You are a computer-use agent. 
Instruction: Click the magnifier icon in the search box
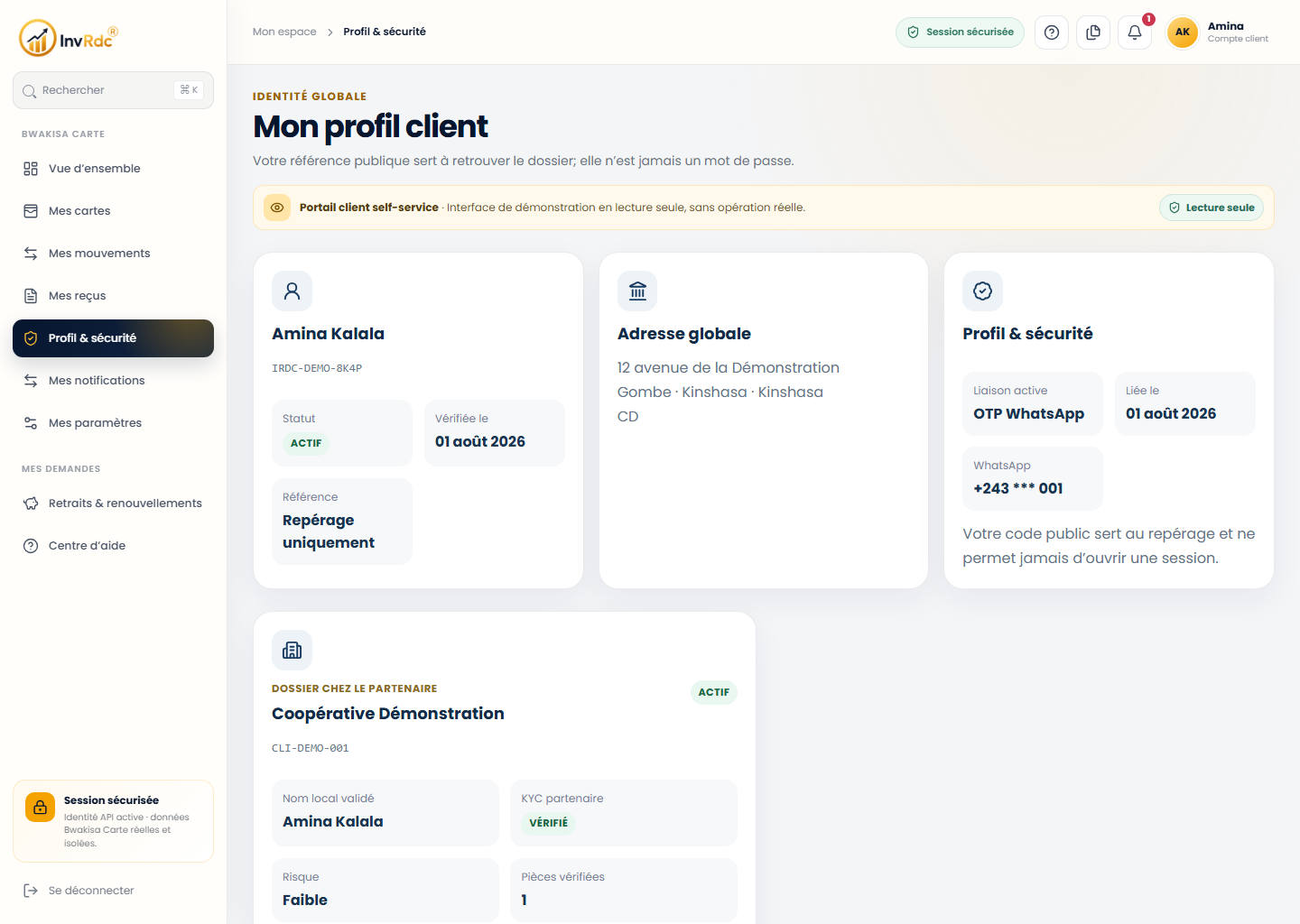[x=30, y=91]
